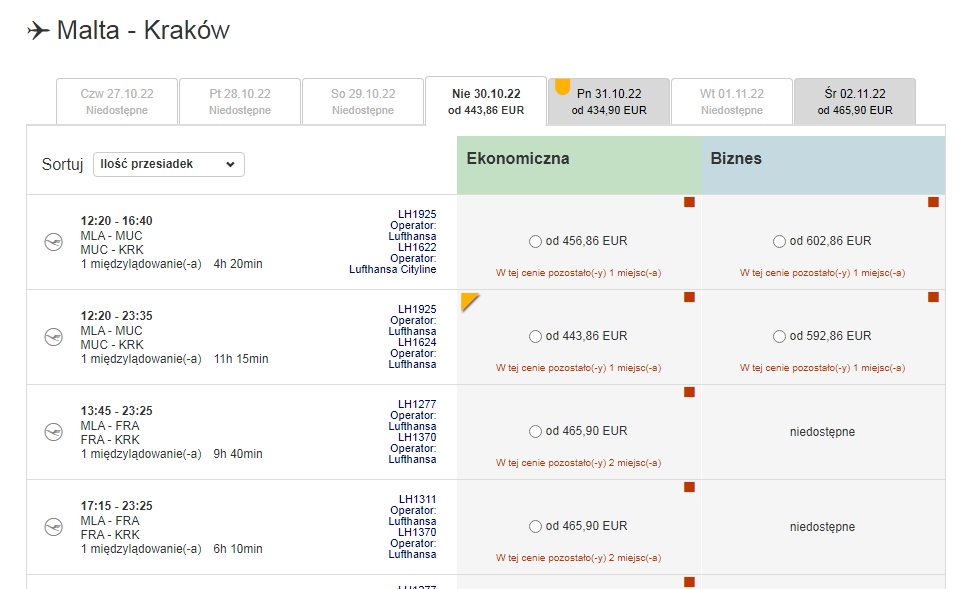Click the yellow corner marker on 443,86 EUR fare
Image resolution: width=964 pixels, height=589 pixels.
tap(468, 301)
